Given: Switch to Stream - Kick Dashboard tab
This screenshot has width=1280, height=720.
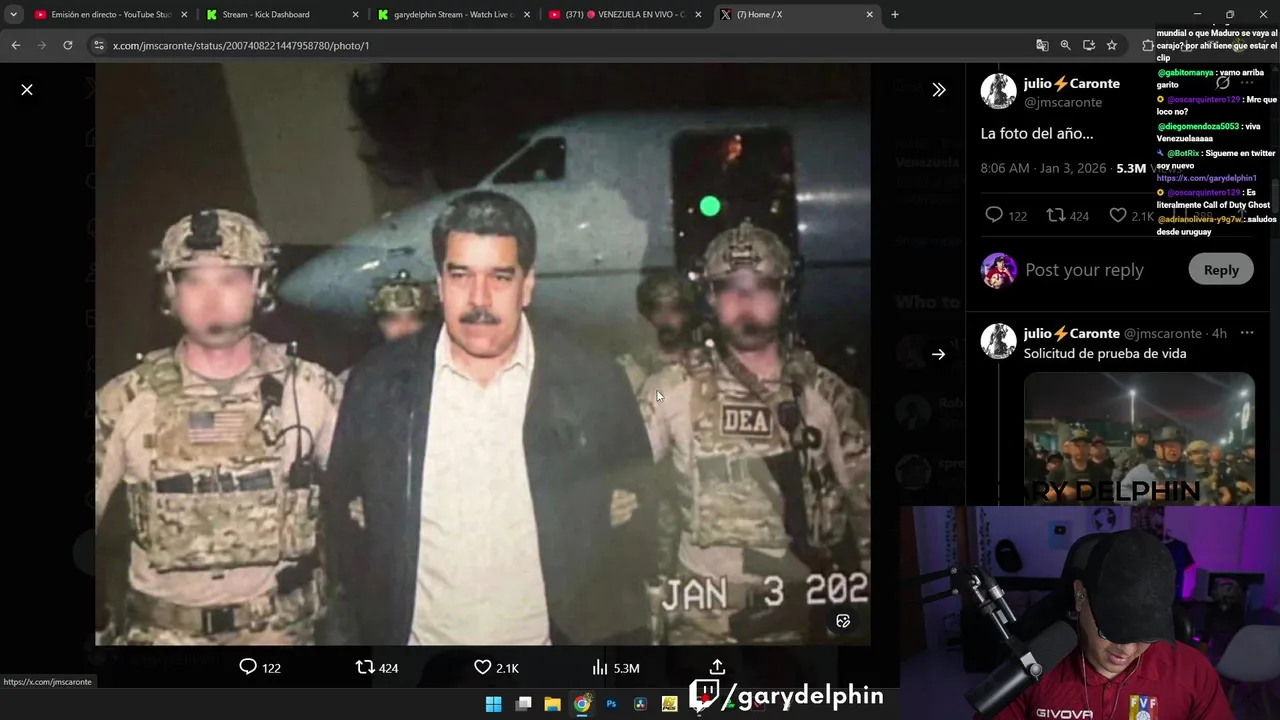Looking at the screenshot, I should 282,14.
